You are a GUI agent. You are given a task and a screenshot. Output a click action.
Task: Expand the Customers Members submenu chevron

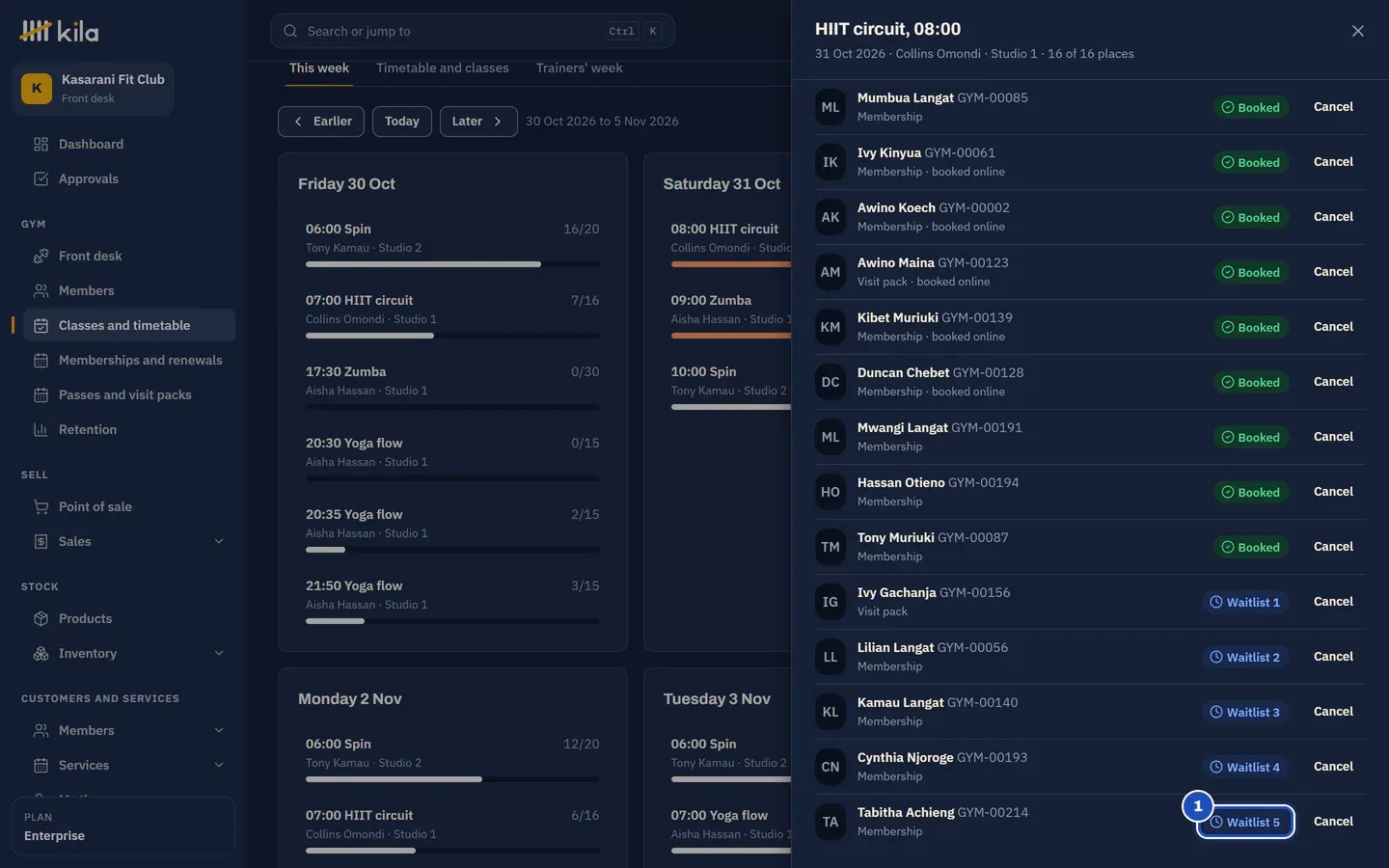pyautogui.click(x=219, y=731)
